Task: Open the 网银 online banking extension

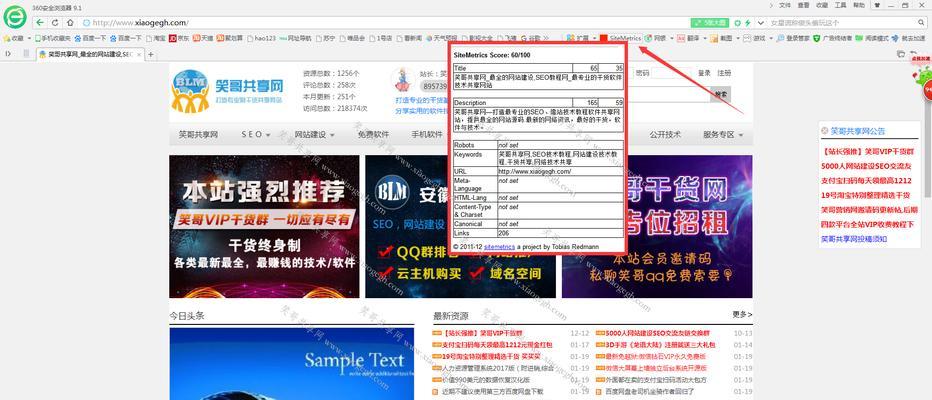Action: point(656,38)
